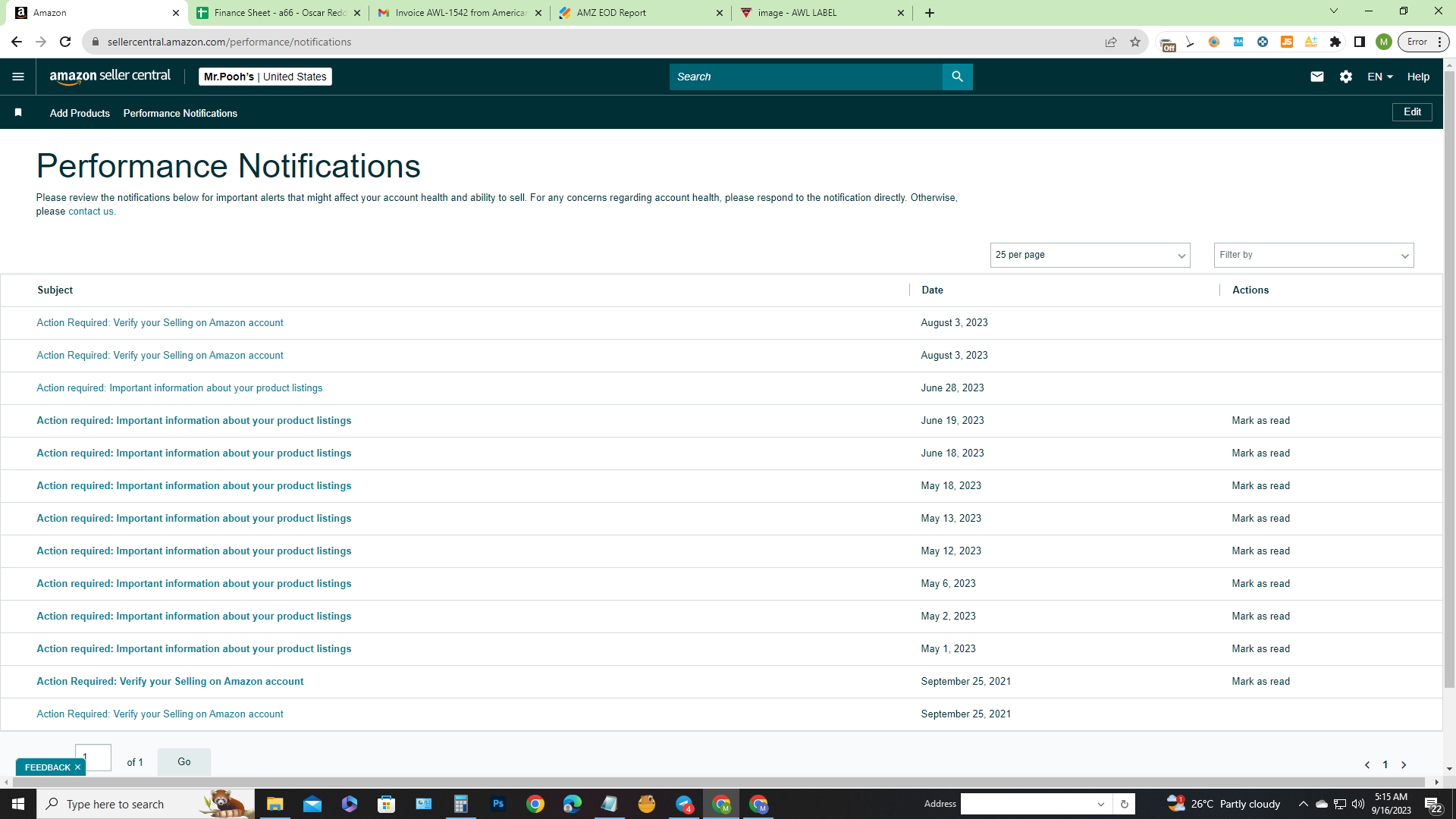Screen dimensions: 1456x819
Task: Open the tab search chevron
Action: click(x=1334, y=11)
